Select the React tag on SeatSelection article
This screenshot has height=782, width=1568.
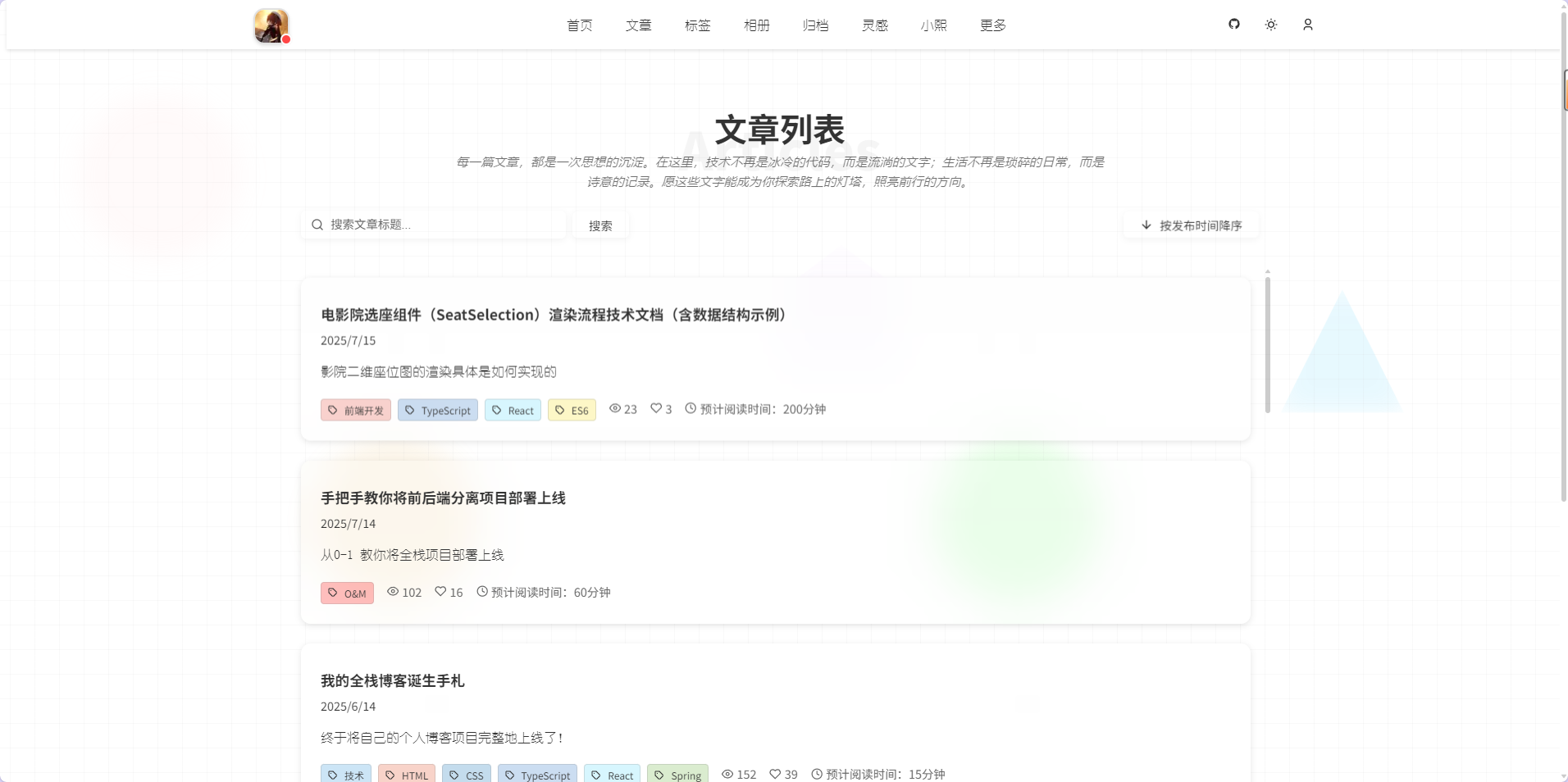[x=513, y=410]
